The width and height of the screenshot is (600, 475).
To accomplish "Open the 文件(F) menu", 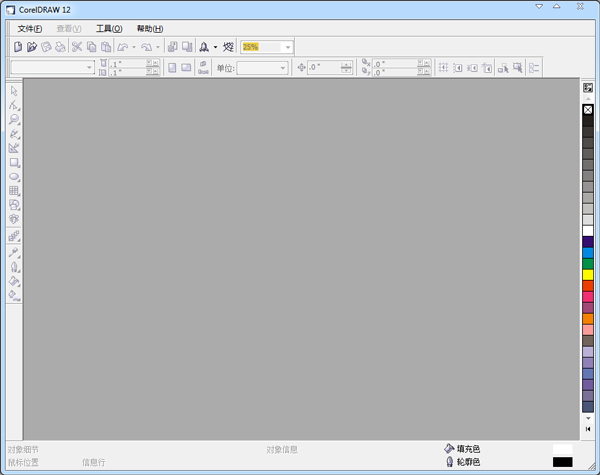I will (x=30, y=28).
